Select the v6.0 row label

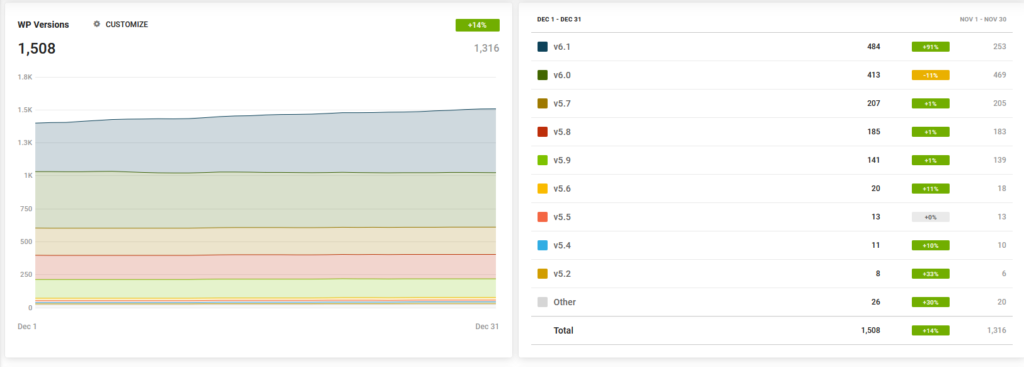(x=562, y=75)
